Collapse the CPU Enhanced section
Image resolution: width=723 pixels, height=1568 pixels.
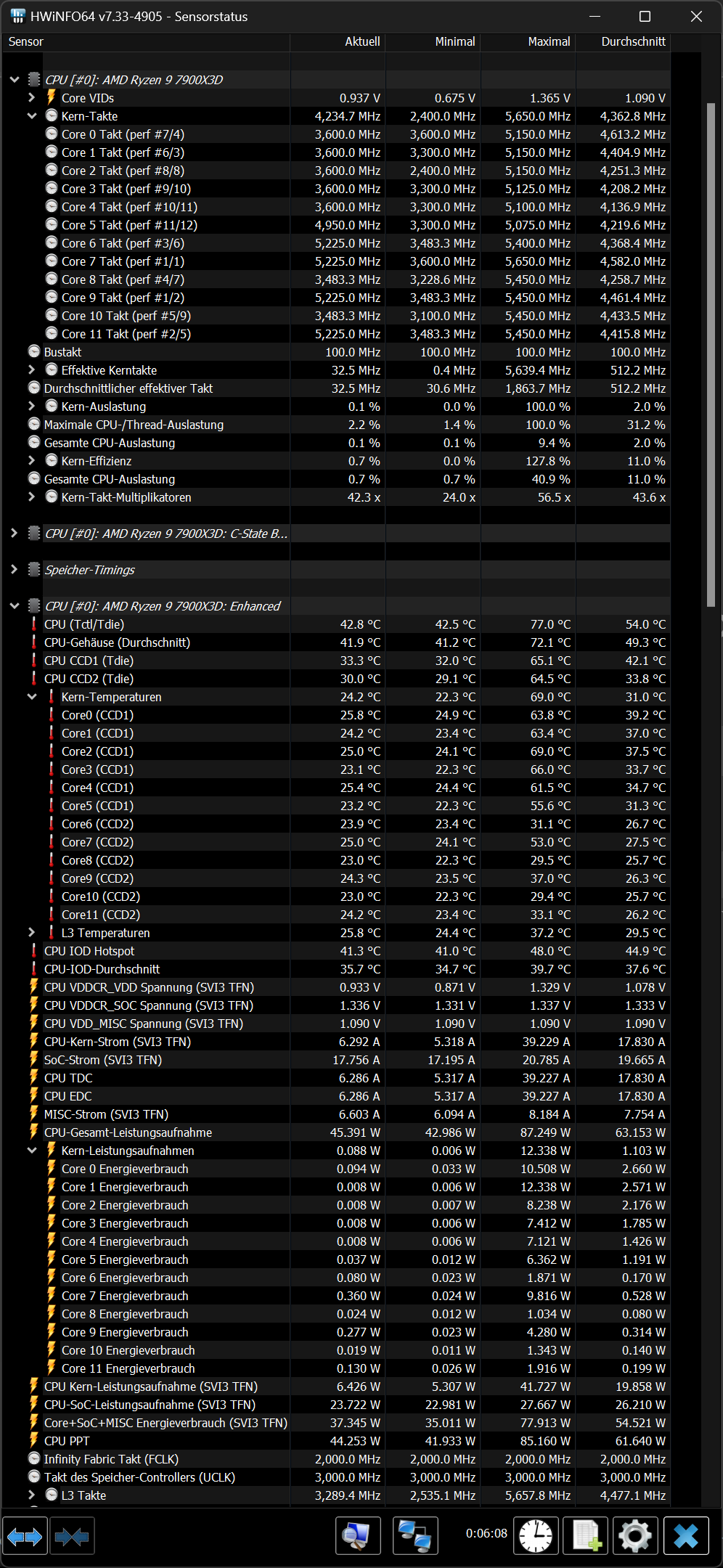click(x=15, y=605)
